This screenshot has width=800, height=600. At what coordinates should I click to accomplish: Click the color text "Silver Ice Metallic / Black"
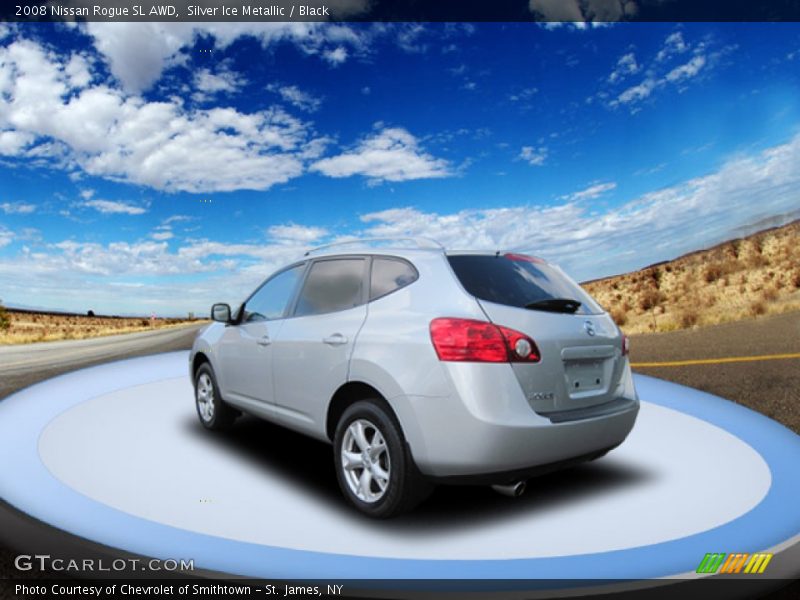click(258, 11)
